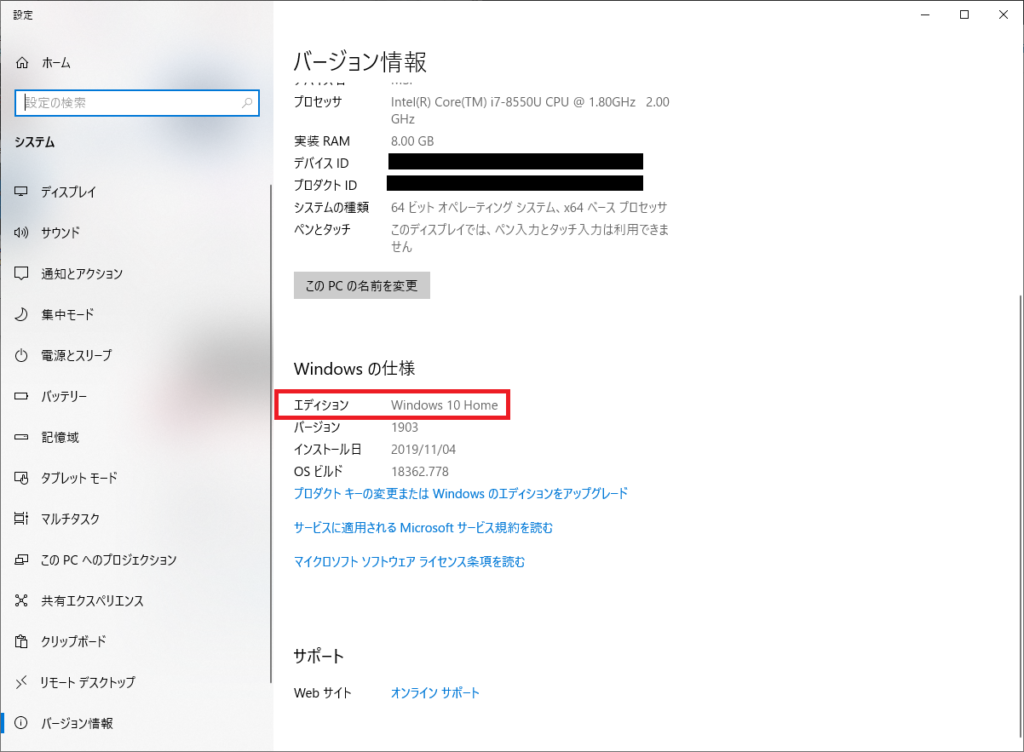The width and height of the screenshot is (1024, 752).
Task: Click the search magnifier icon
Action: 247,102
